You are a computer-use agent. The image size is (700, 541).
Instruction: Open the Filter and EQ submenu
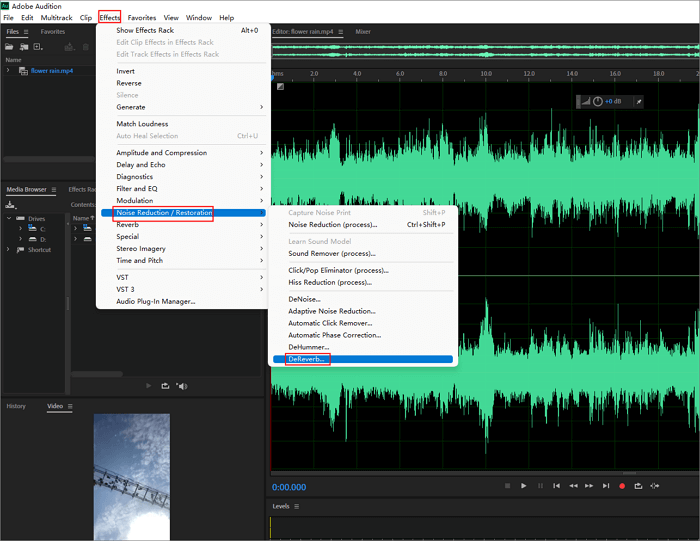click(x=182, y=189)
